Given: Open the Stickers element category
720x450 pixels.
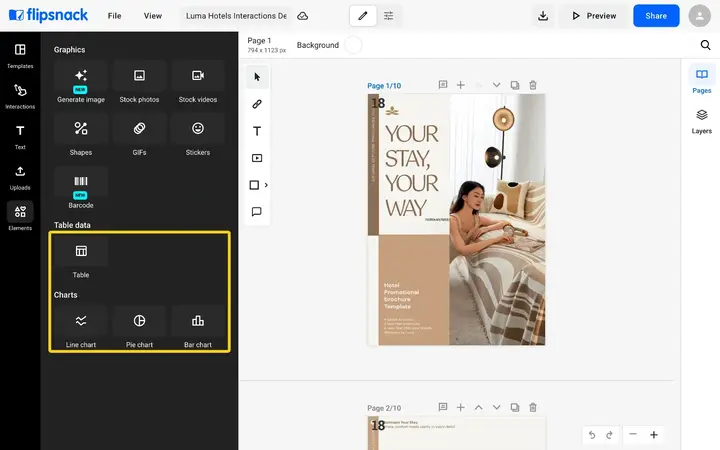Looking at the screenshot, I should pyautogui.click(x=198, y=136).
